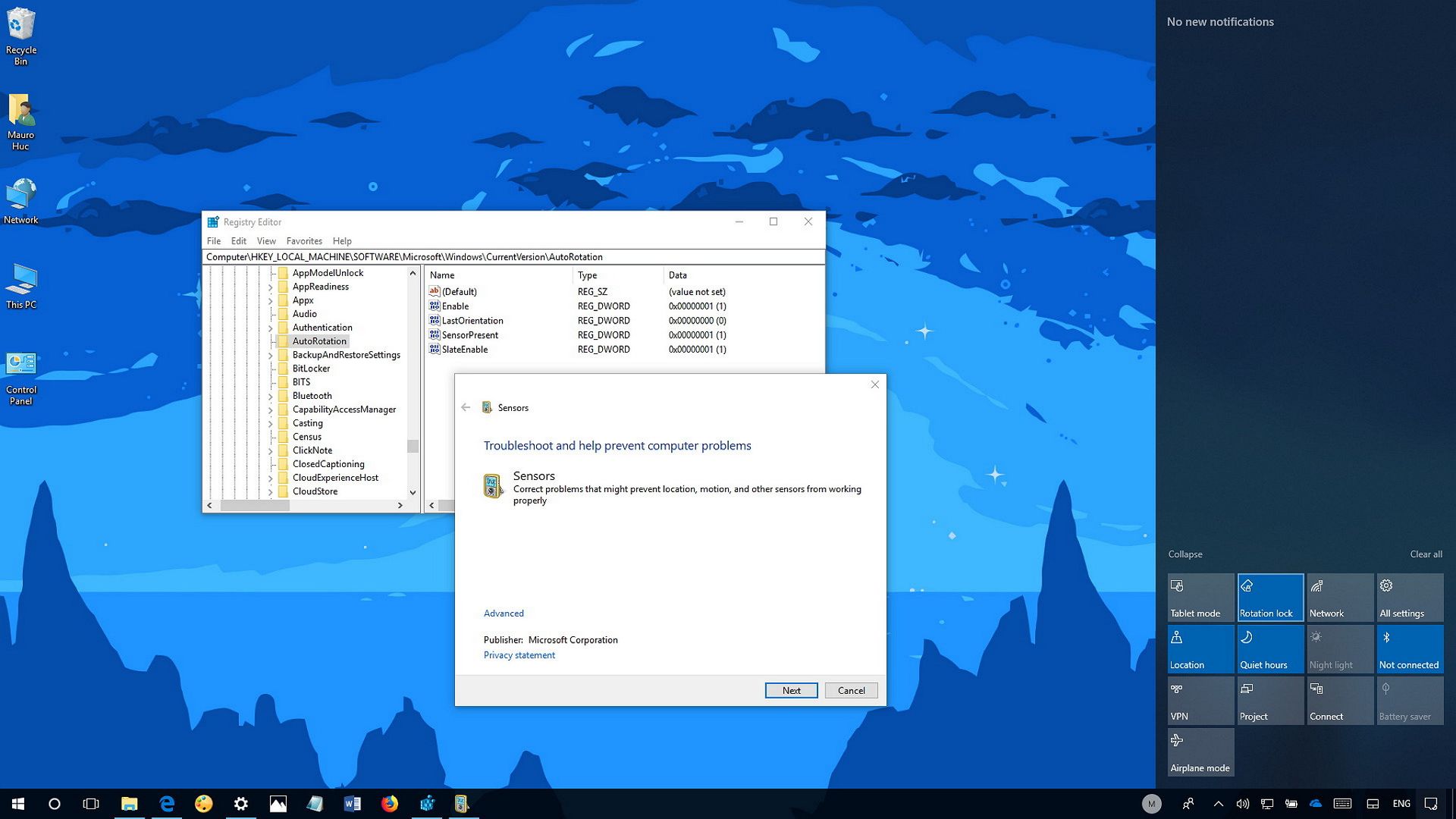1456x819 pixels.
Task: Open Firefox from the taskbar
Action: coord(390,803)
